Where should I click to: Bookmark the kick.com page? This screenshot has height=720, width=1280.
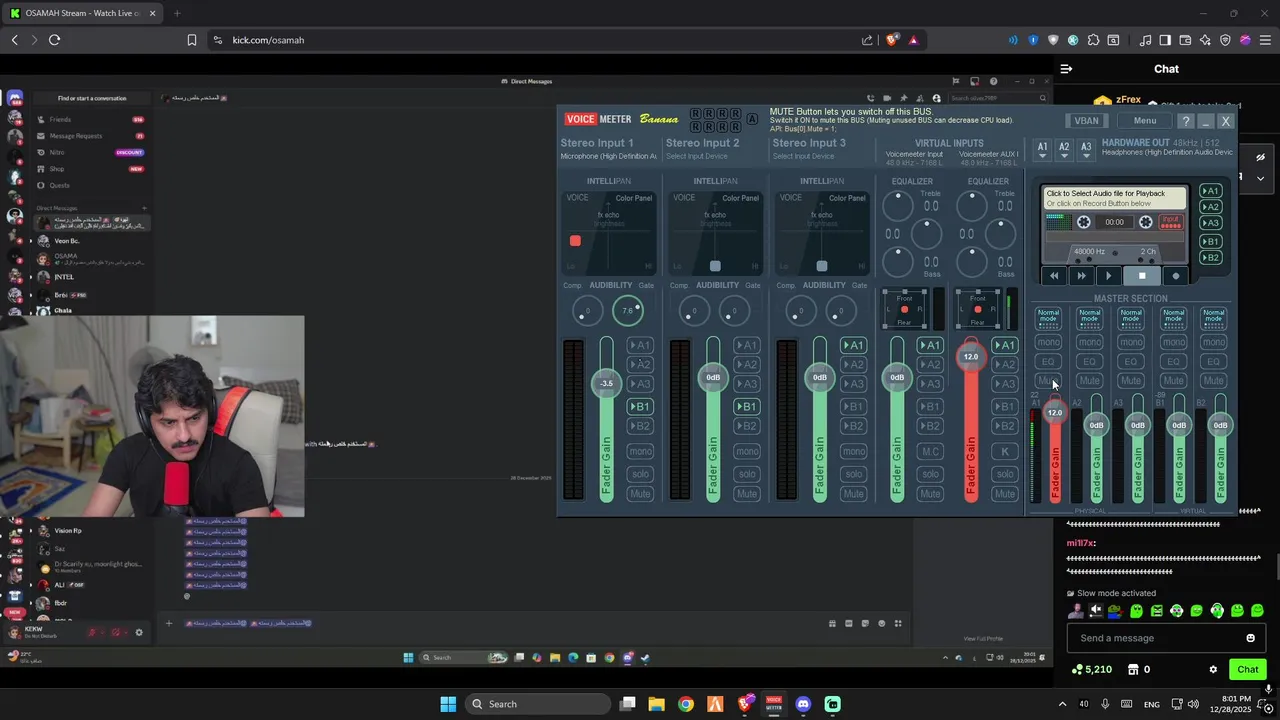191,40
